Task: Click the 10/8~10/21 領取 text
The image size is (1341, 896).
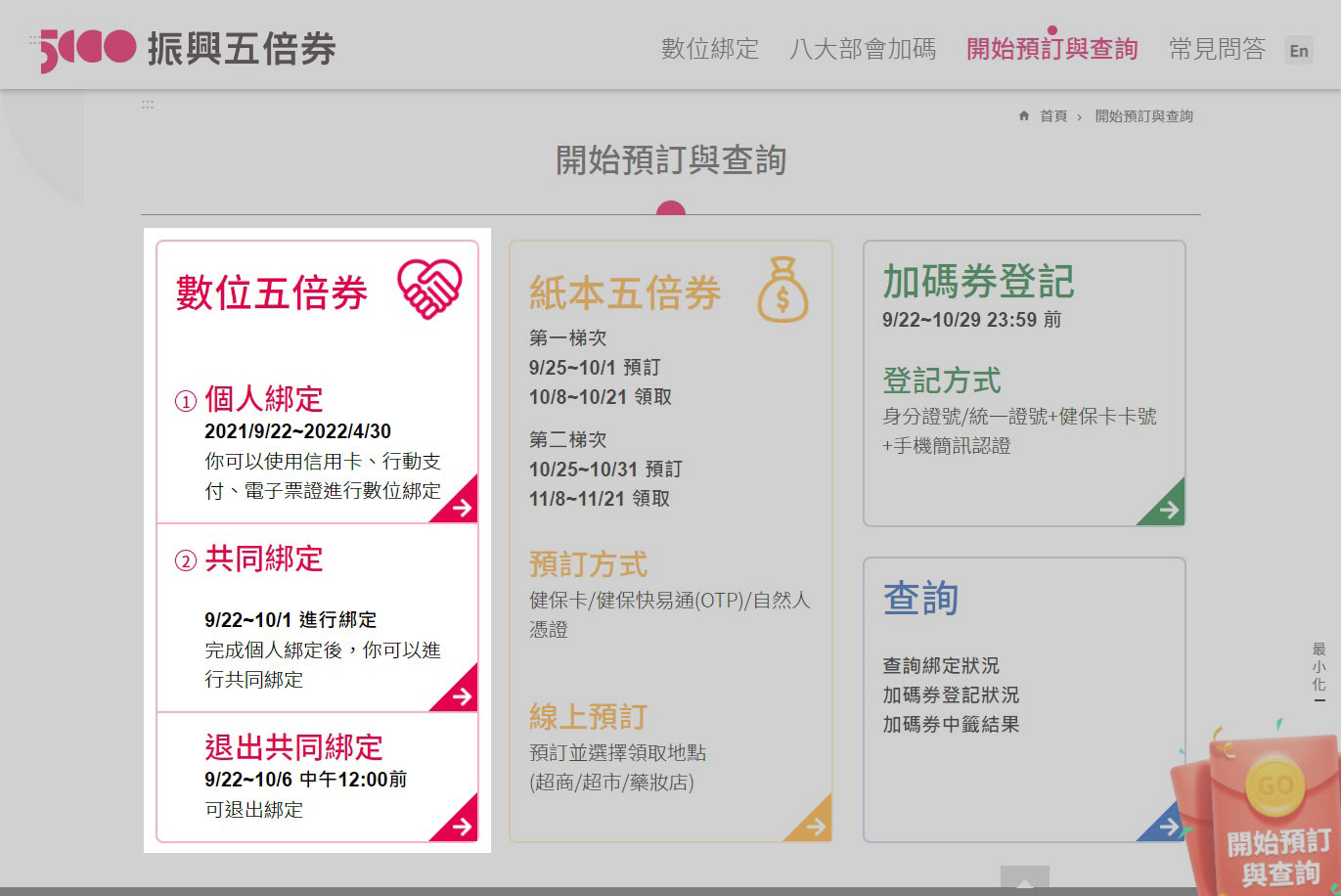Action: click(601, 397)
